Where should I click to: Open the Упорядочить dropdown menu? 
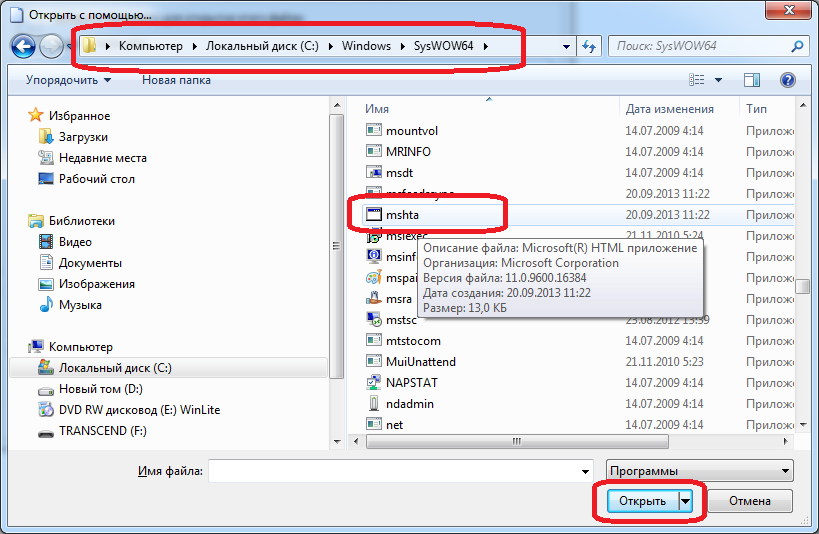68,80
